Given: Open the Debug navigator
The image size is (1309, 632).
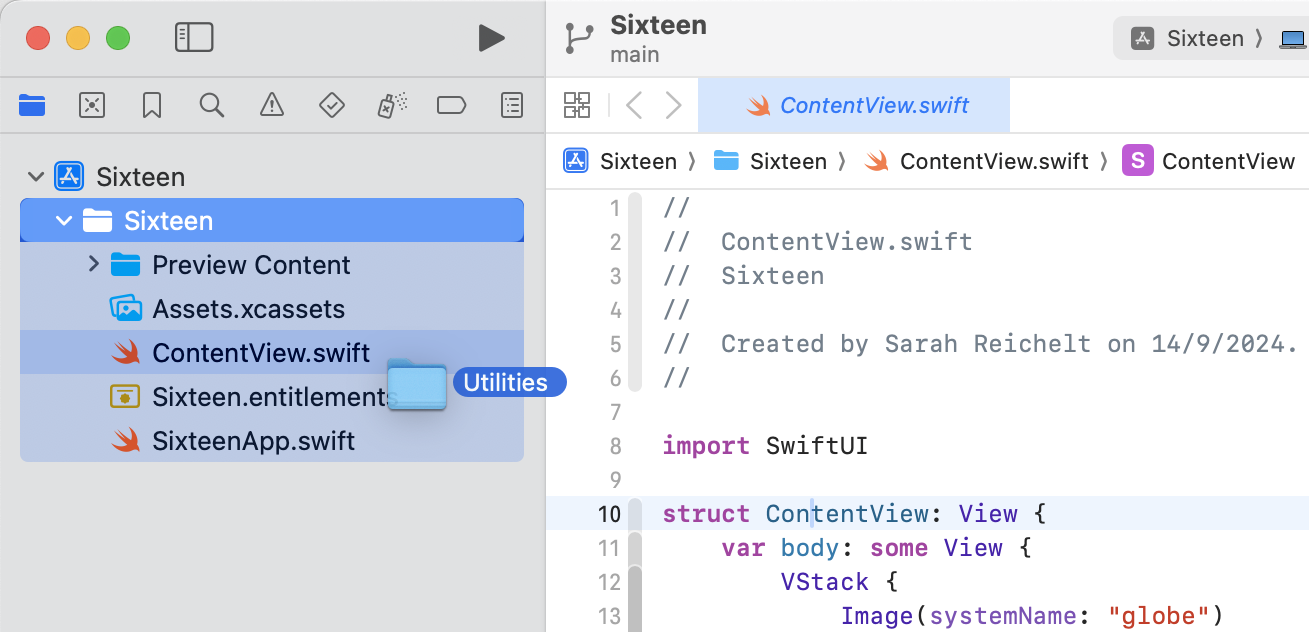Looking at the screenshot, I should [391, 105].
